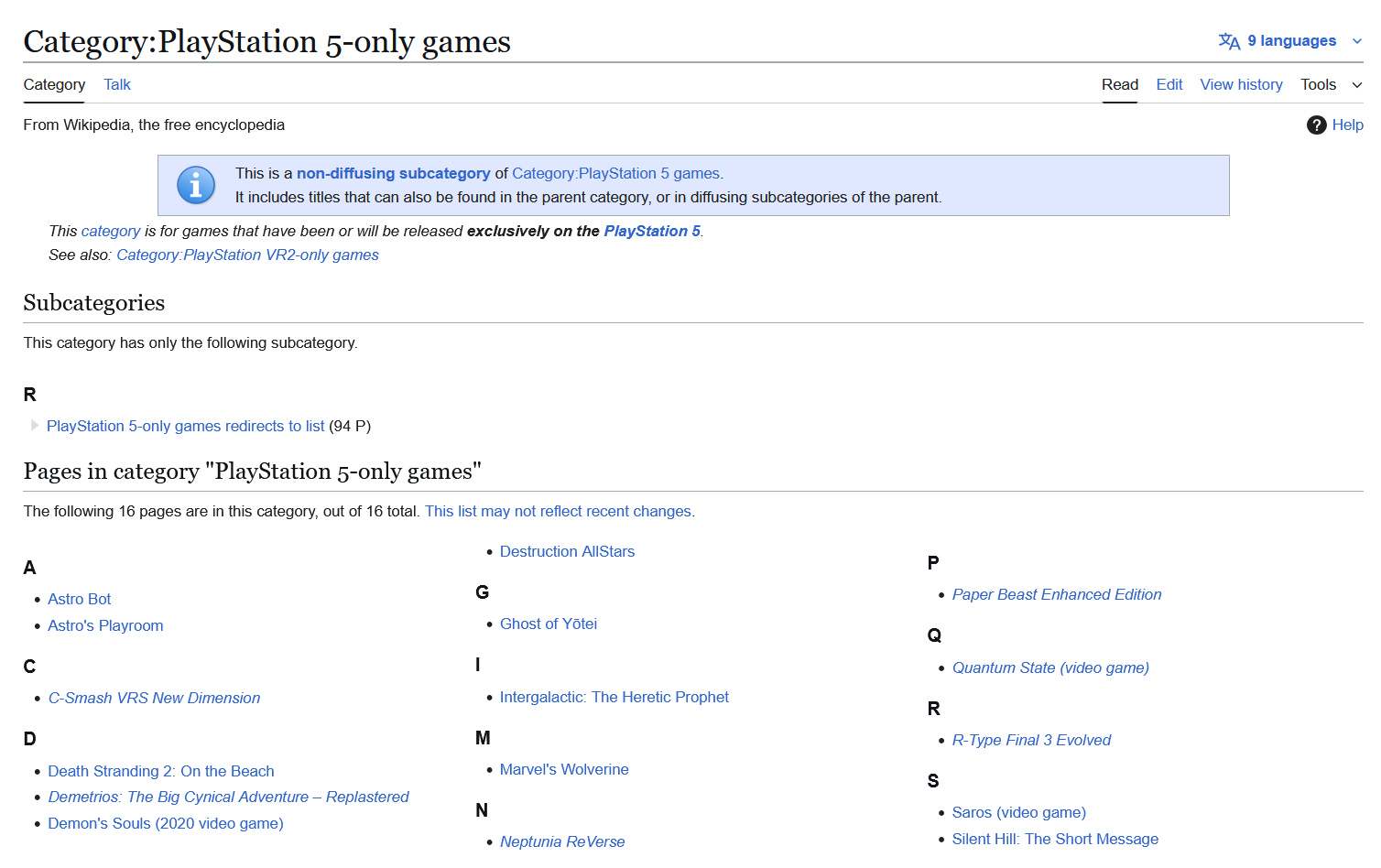Open the Help link
This screenshot has height=868, width=1381.
click(1347, 125)
